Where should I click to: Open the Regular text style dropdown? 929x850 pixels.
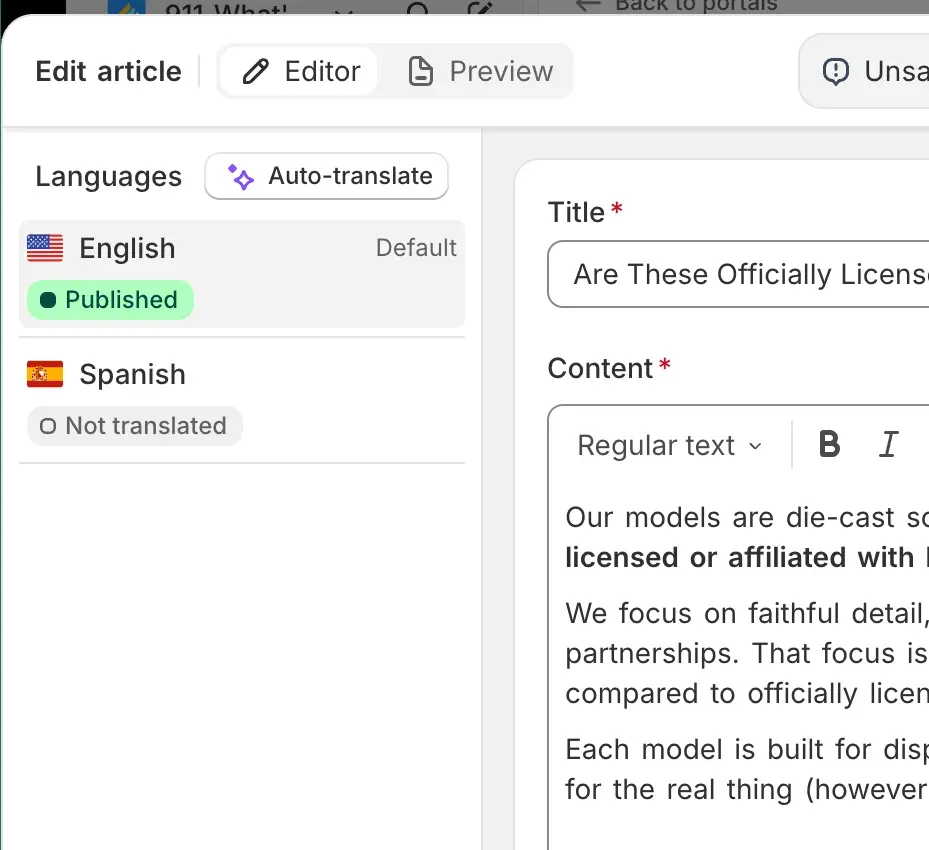[x=669, y=445]
